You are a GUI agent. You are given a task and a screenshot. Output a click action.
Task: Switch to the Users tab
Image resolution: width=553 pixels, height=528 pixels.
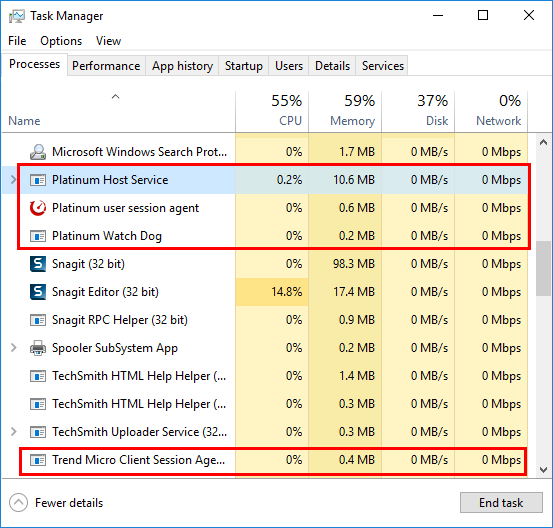(289, 66)
